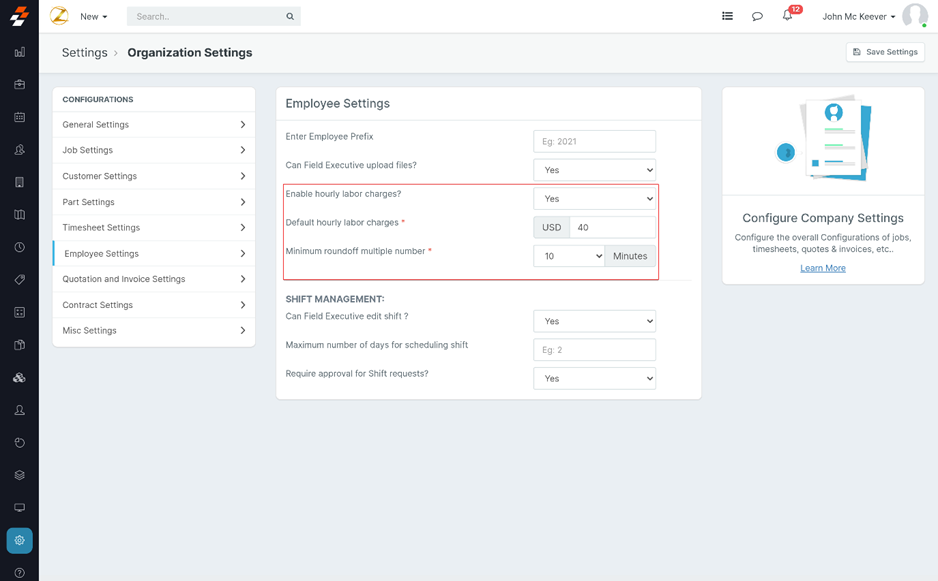Expand the New dropdown menu

pos(93,16)
